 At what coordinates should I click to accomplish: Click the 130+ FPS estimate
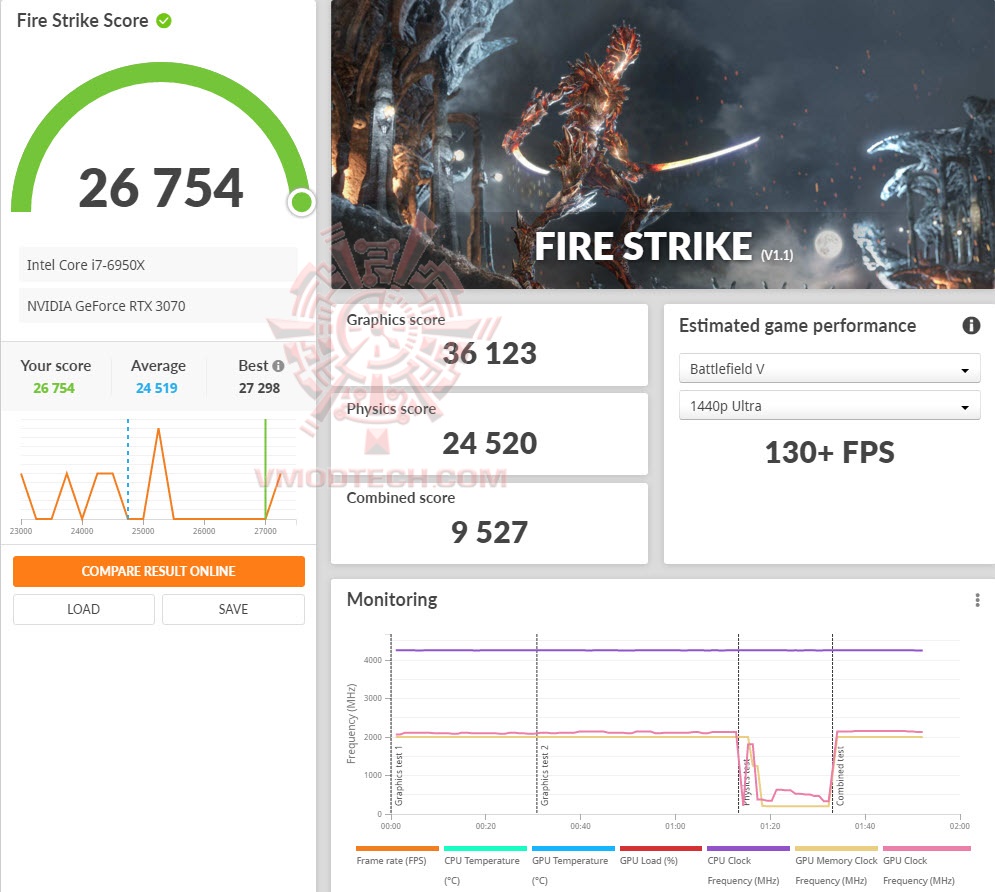pos(829,452)
